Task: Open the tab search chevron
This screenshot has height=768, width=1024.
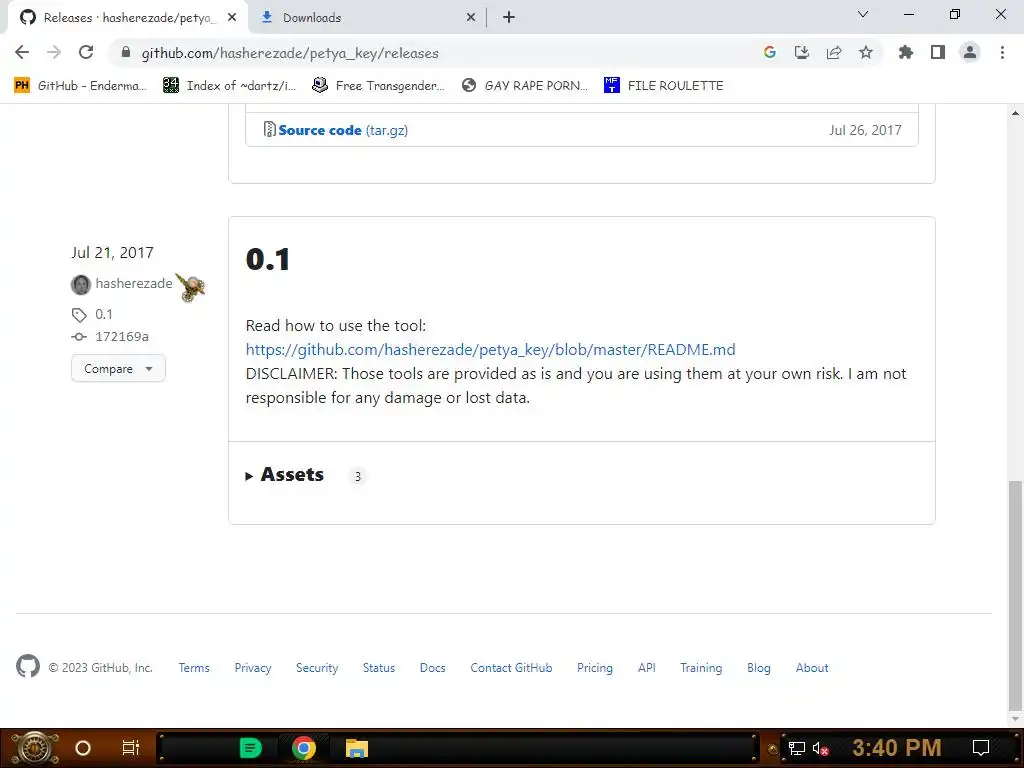Action: (863, 14)
